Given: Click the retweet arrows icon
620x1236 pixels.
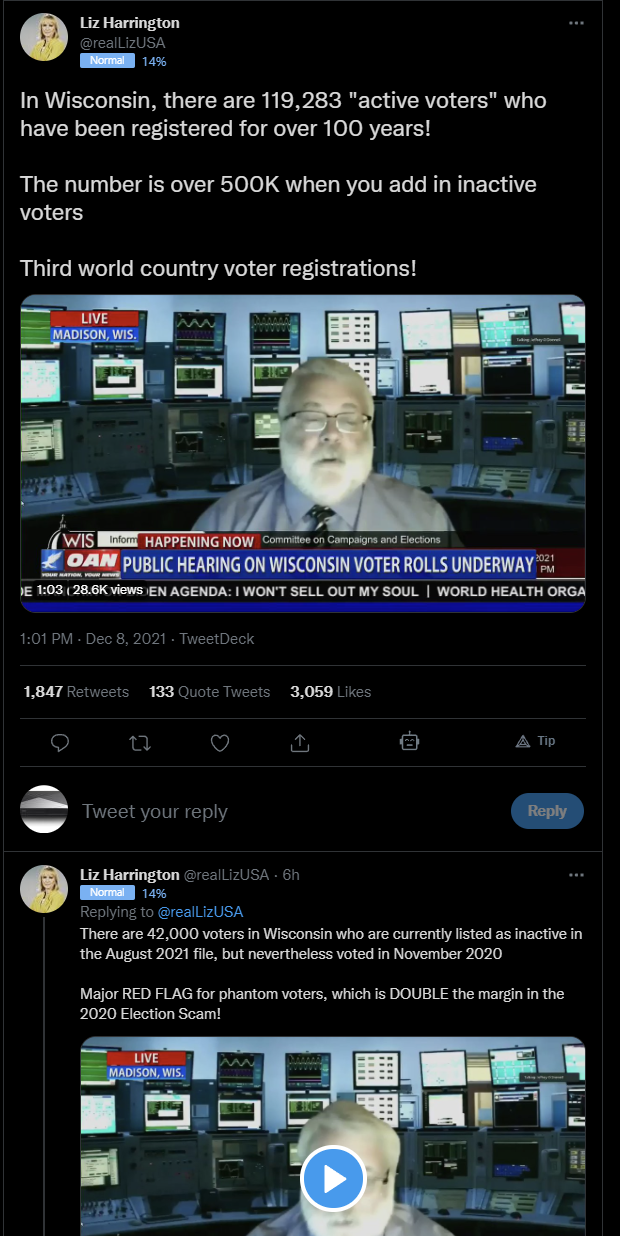Looking at the screenshot, I should pos(140,742).
